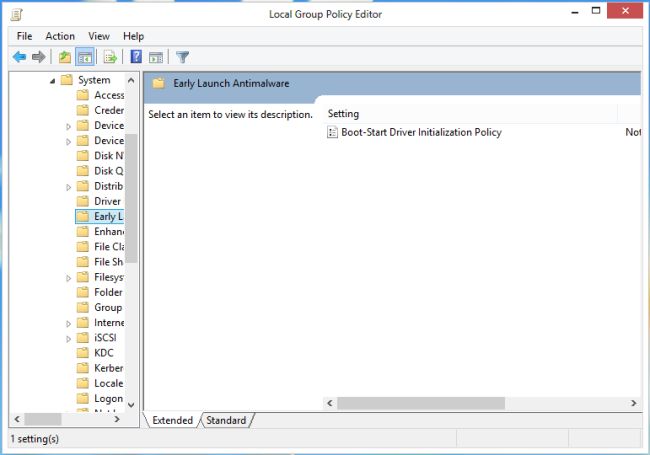Select the File Cla folder in tree
650x455 pixels.
coord(101,247)
